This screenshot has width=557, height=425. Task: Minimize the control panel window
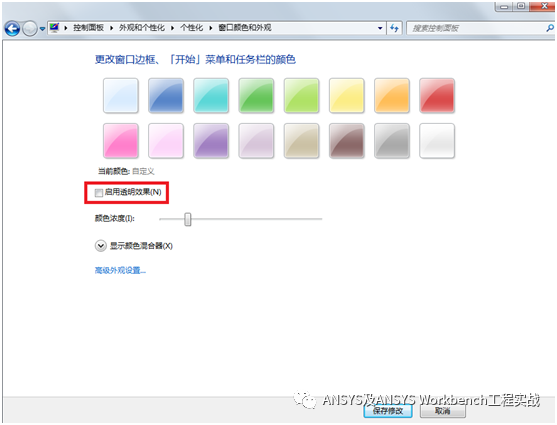coord(504,6)
